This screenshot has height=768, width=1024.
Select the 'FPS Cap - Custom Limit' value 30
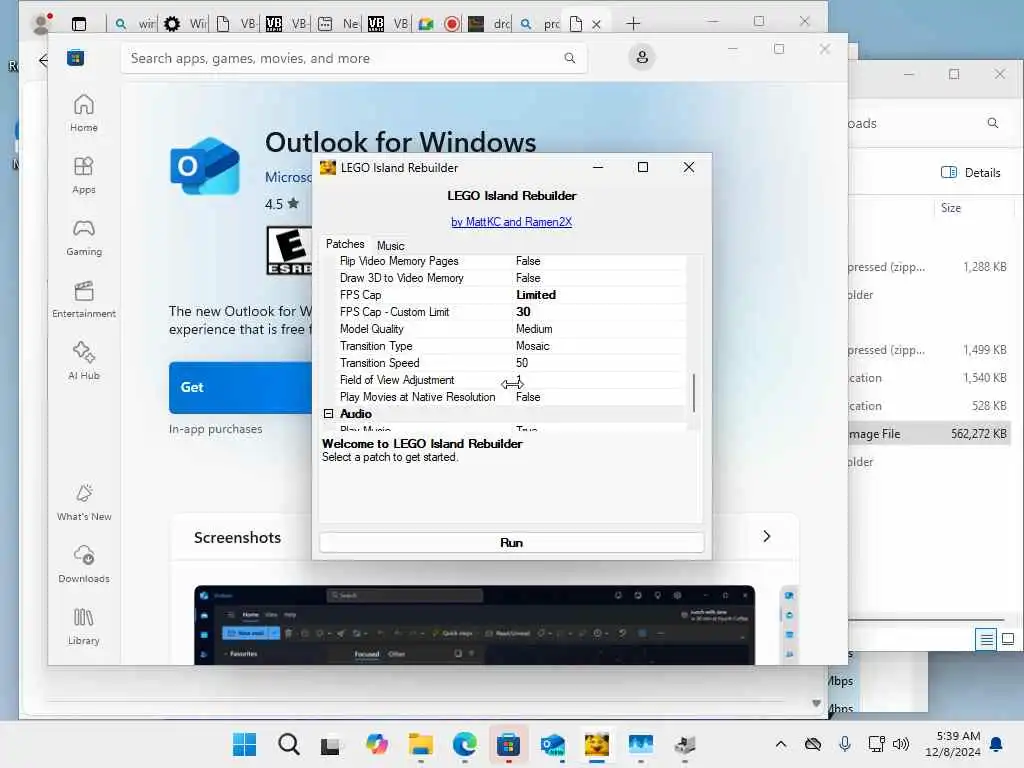tap(523, 312)
